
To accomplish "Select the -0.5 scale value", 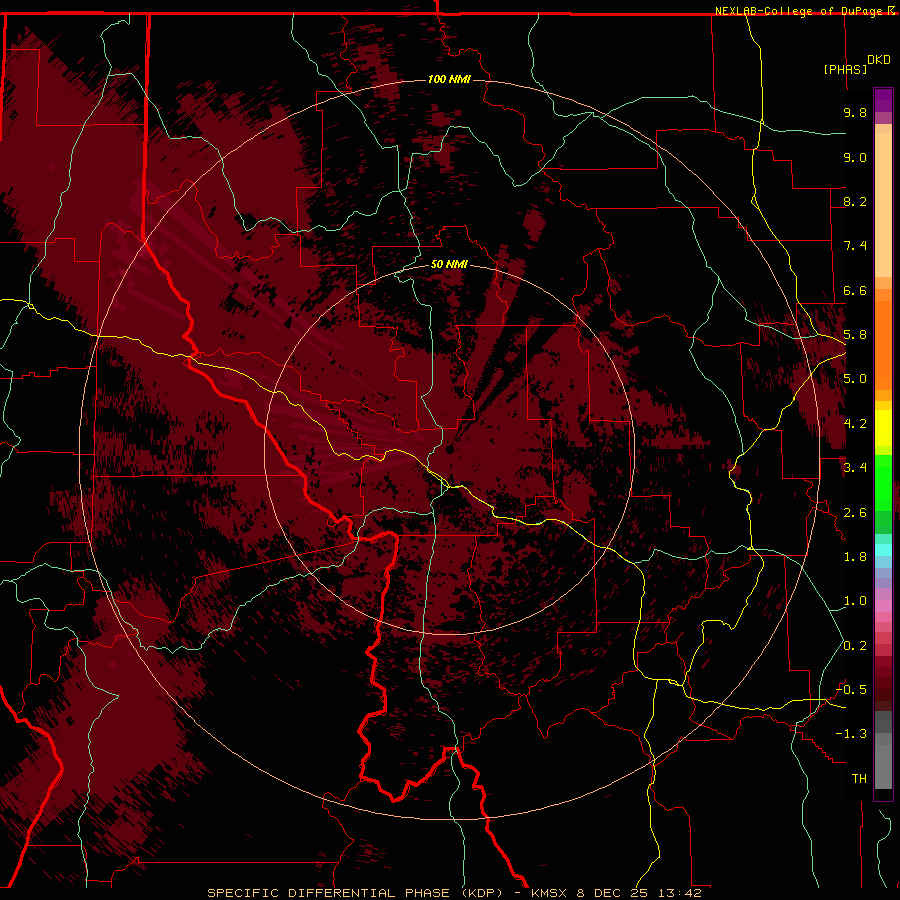I will pos(851,690).
